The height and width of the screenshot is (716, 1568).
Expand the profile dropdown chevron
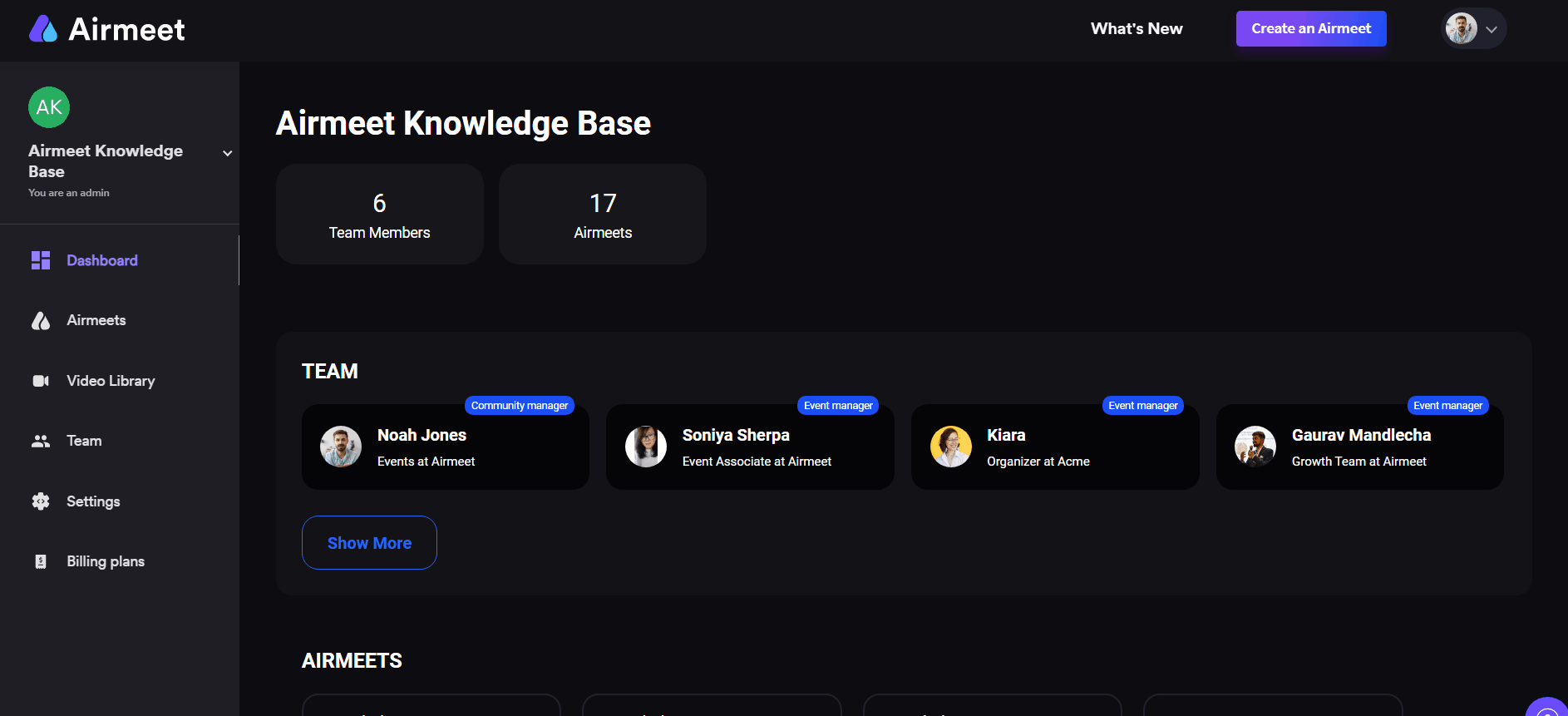[1492, 29]
